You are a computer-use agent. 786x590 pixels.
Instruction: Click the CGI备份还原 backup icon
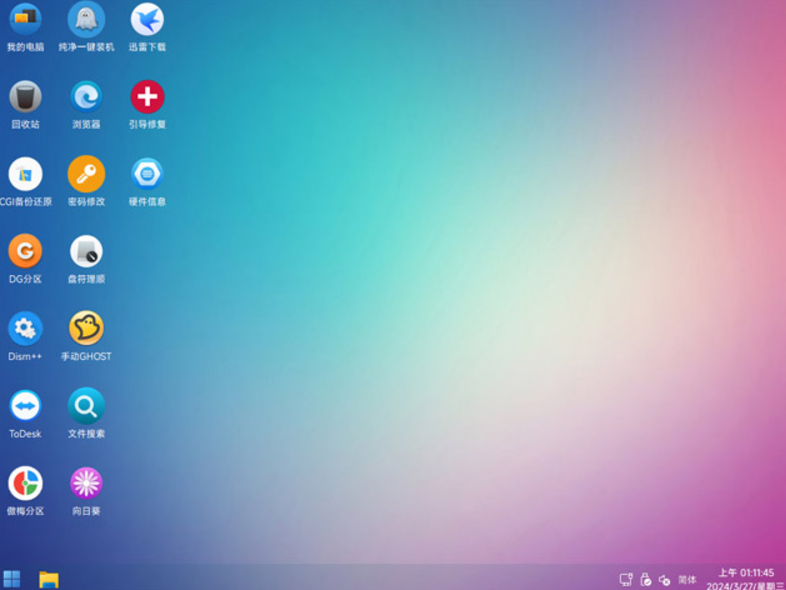tap(25, 174)
